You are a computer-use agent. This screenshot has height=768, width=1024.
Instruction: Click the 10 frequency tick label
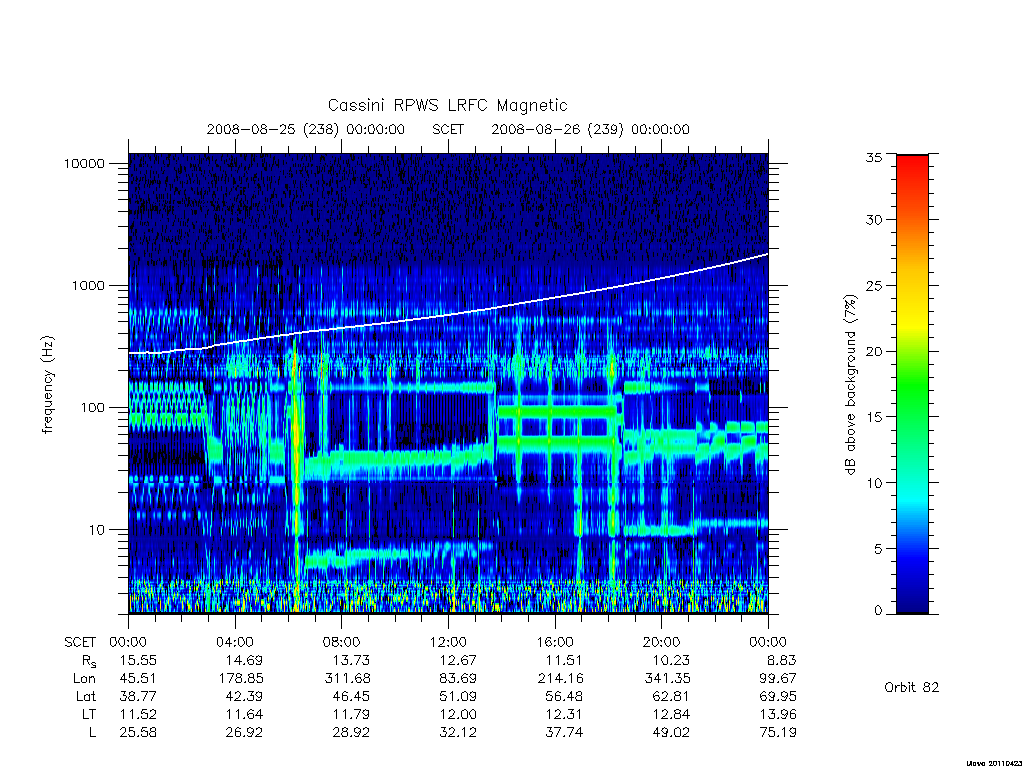97,530
